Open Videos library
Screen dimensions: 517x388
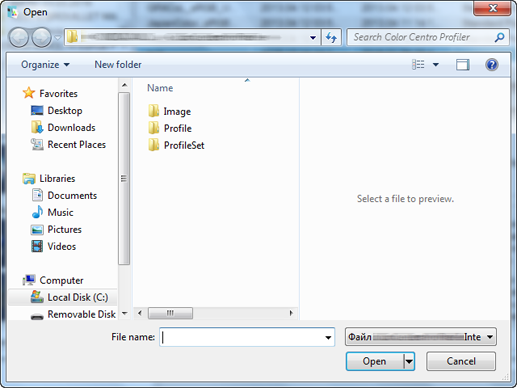coord(62,247)
